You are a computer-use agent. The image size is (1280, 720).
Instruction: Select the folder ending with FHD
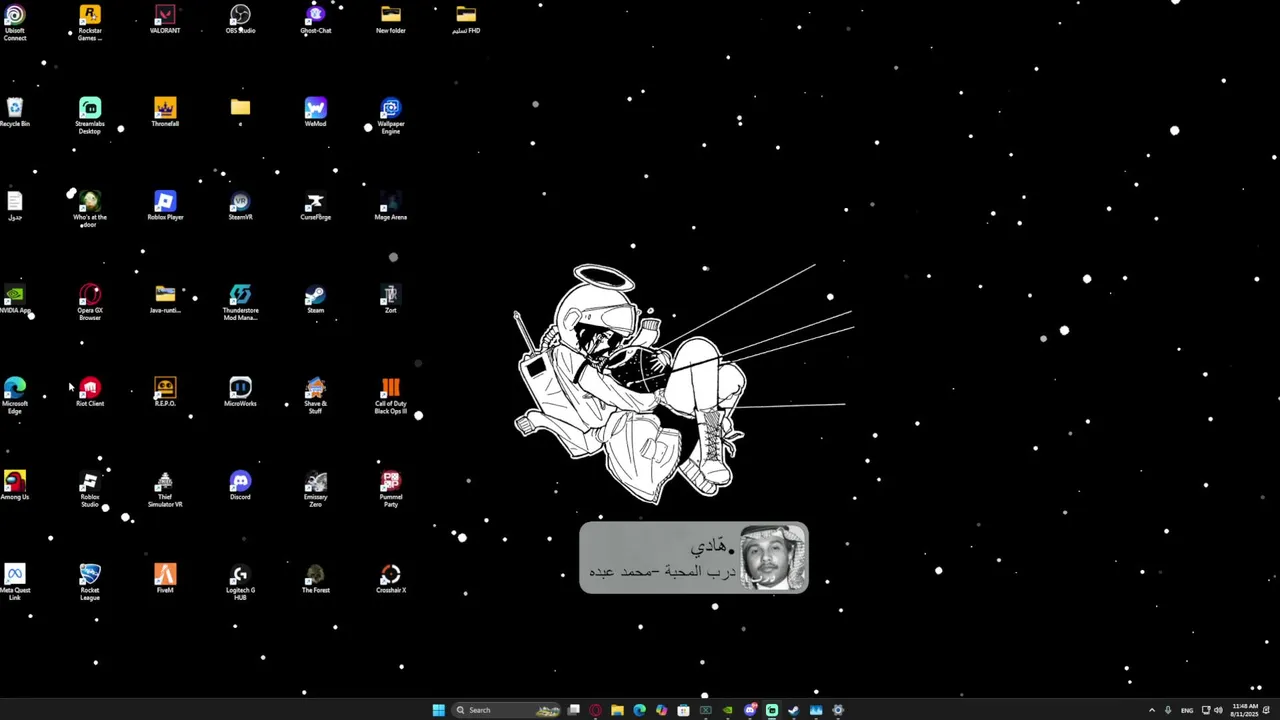466,20
